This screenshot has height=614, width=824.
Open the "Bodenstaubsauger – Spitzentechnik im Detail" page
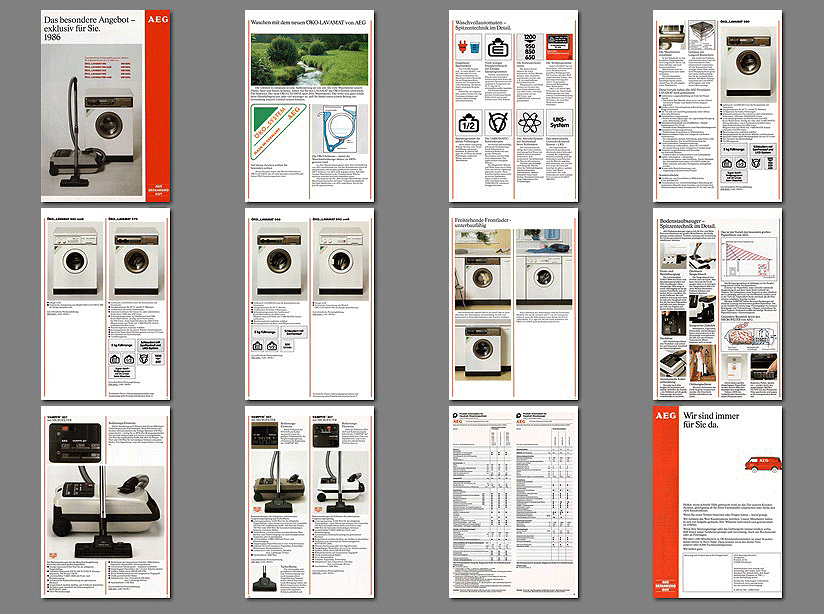[x=717, y=304]
